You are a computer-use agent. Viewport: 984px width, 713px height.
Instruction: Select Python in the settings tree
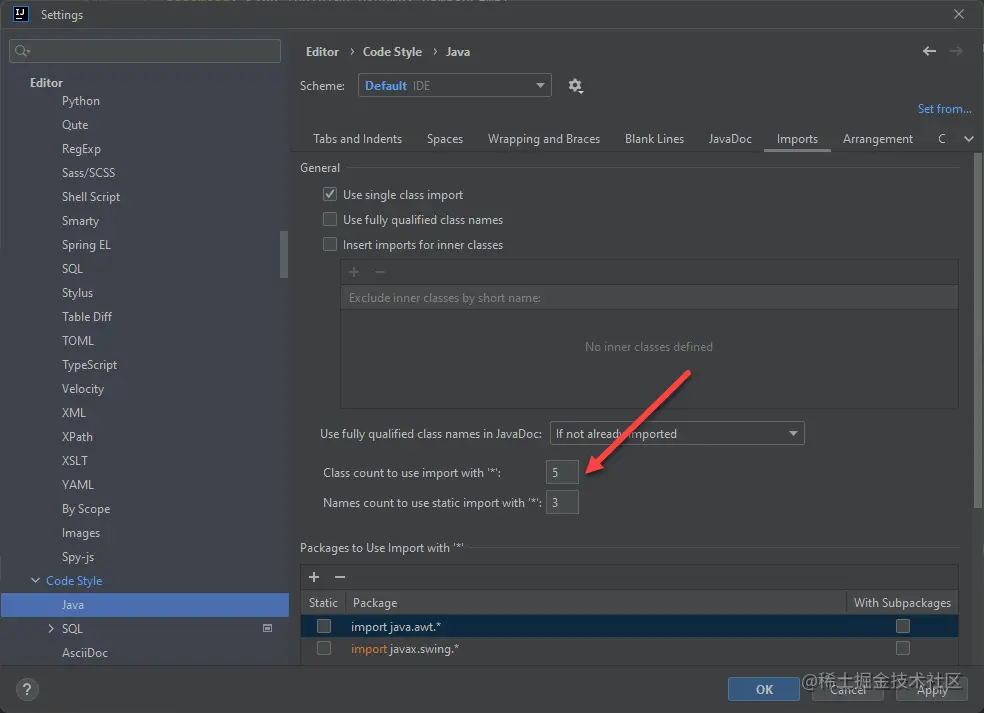[x=80, y=101]
